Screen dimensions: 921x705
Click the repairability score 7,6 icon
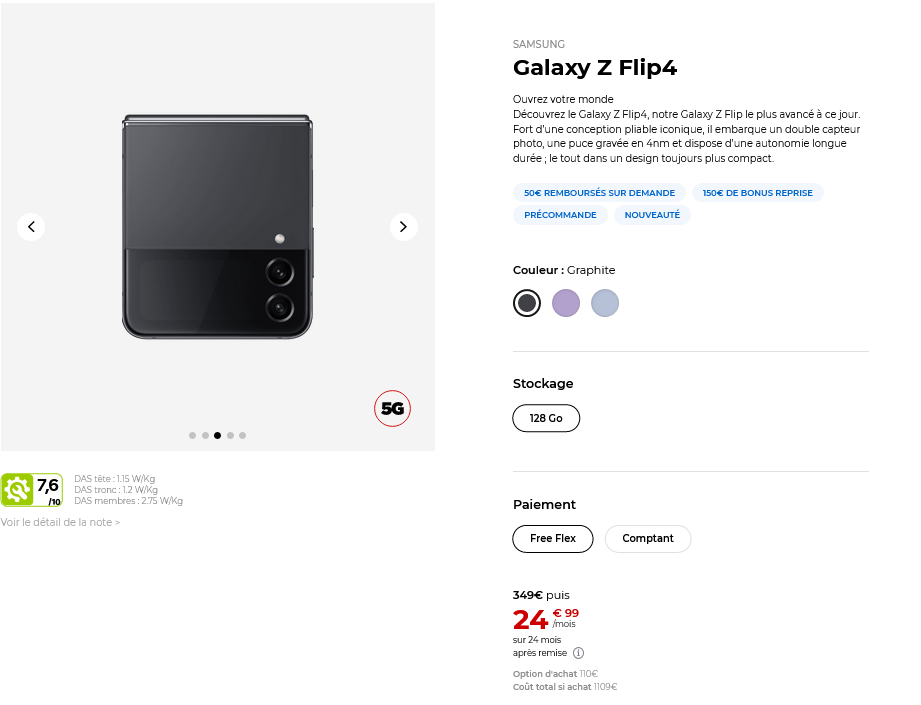pyautogui.click(x=32, y=490)
